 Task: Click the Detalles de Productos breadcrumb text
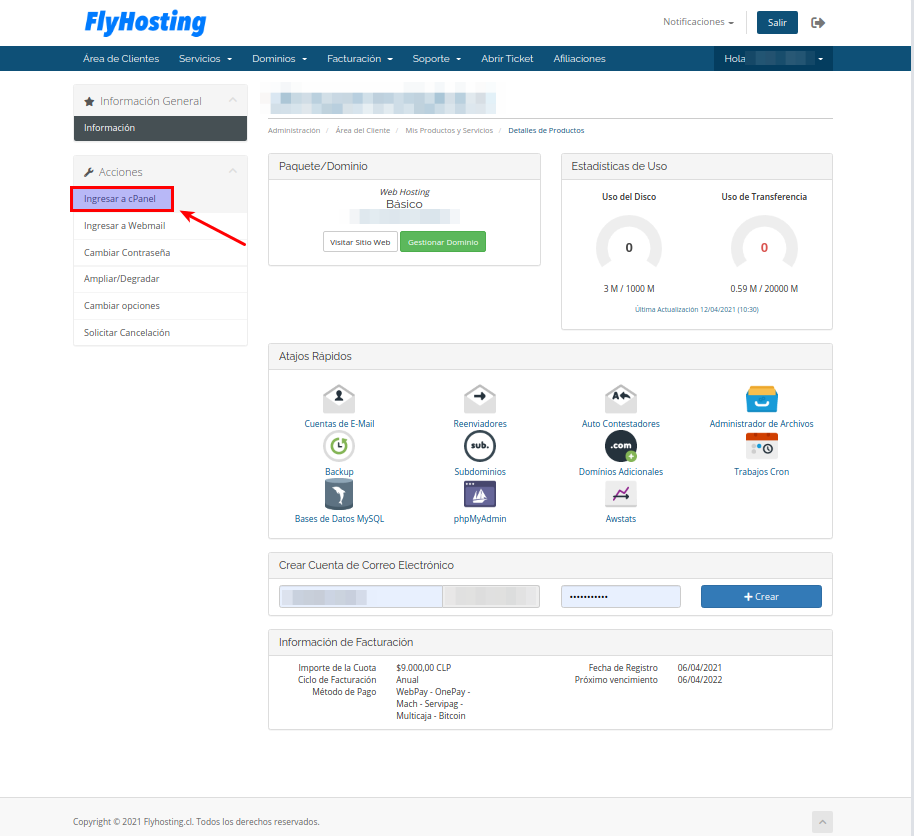(x=546, y=131)
